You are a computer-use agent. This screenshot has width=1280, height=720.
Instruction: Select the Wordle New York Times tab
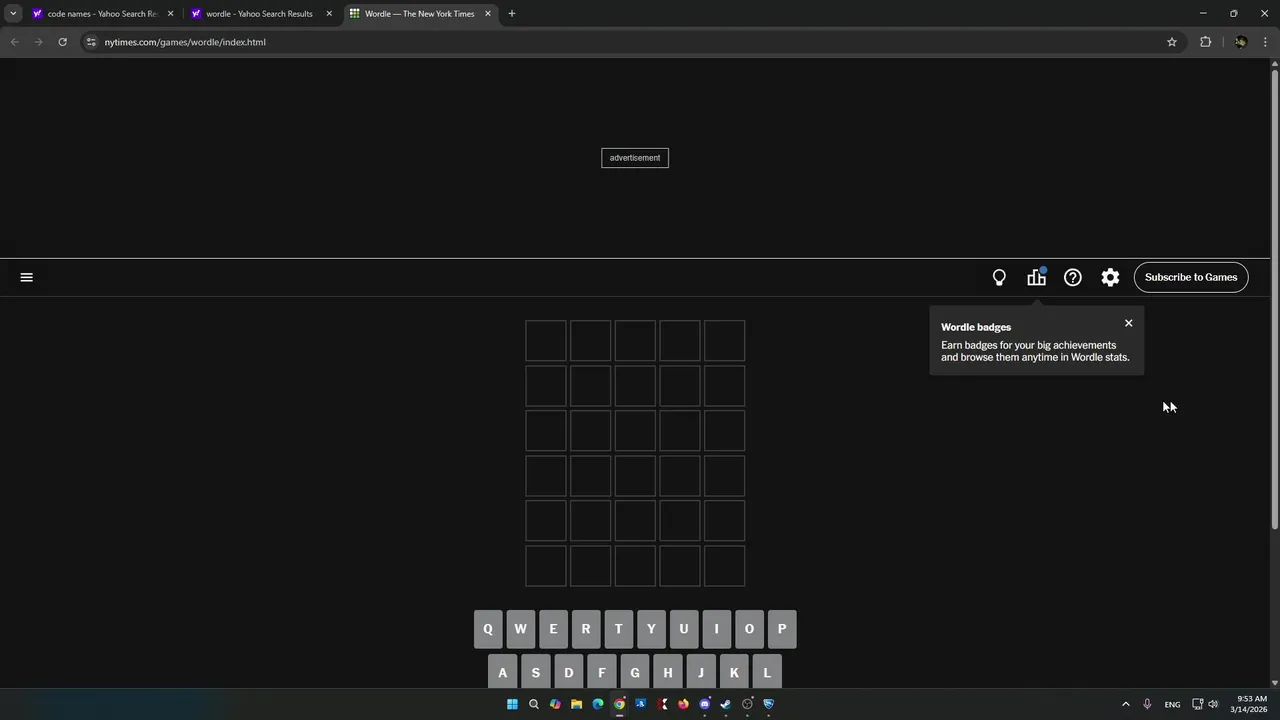click(x=420, y=14)
